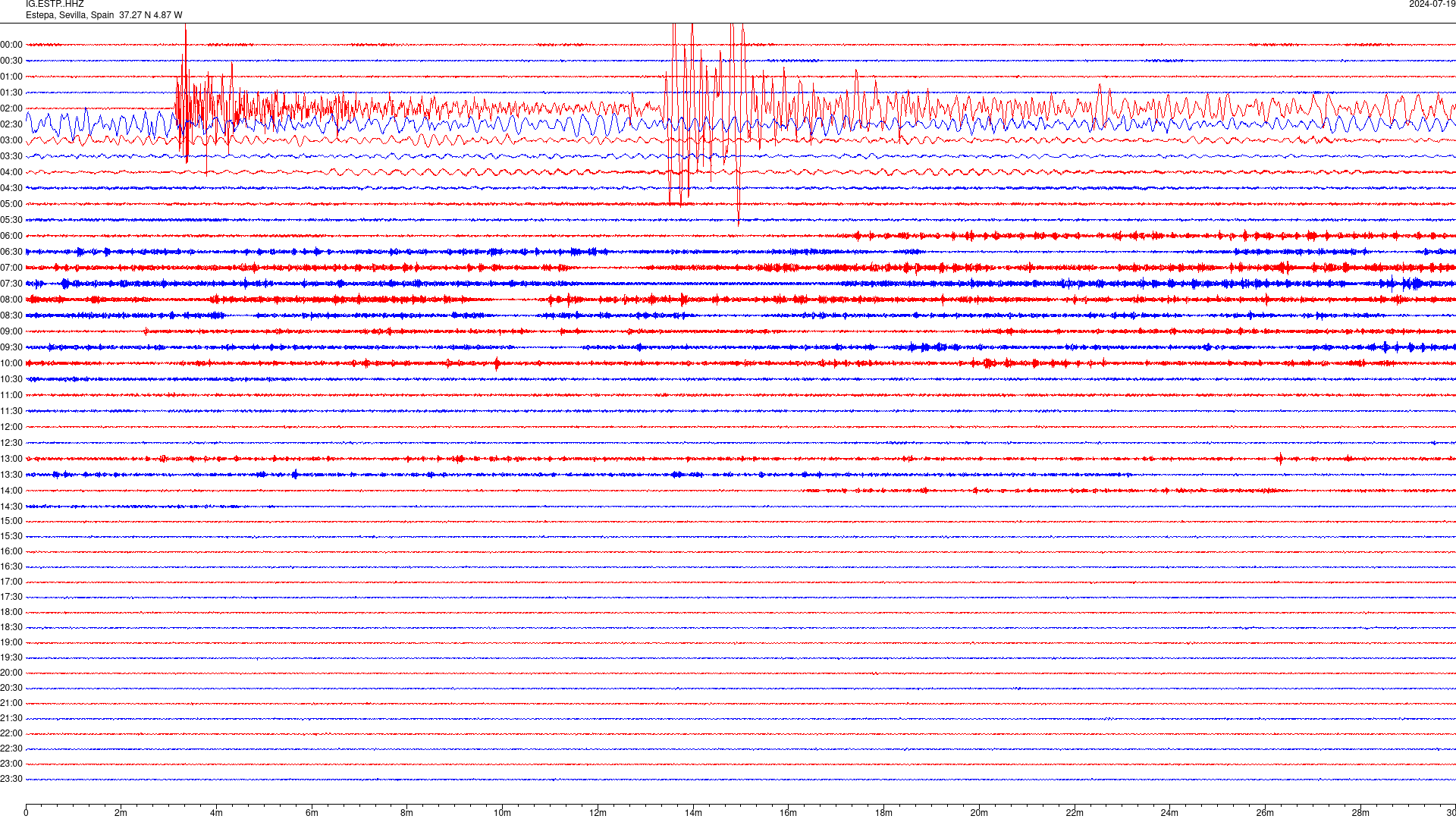Select the 06:00 trace time label

[x=11, y=236]
